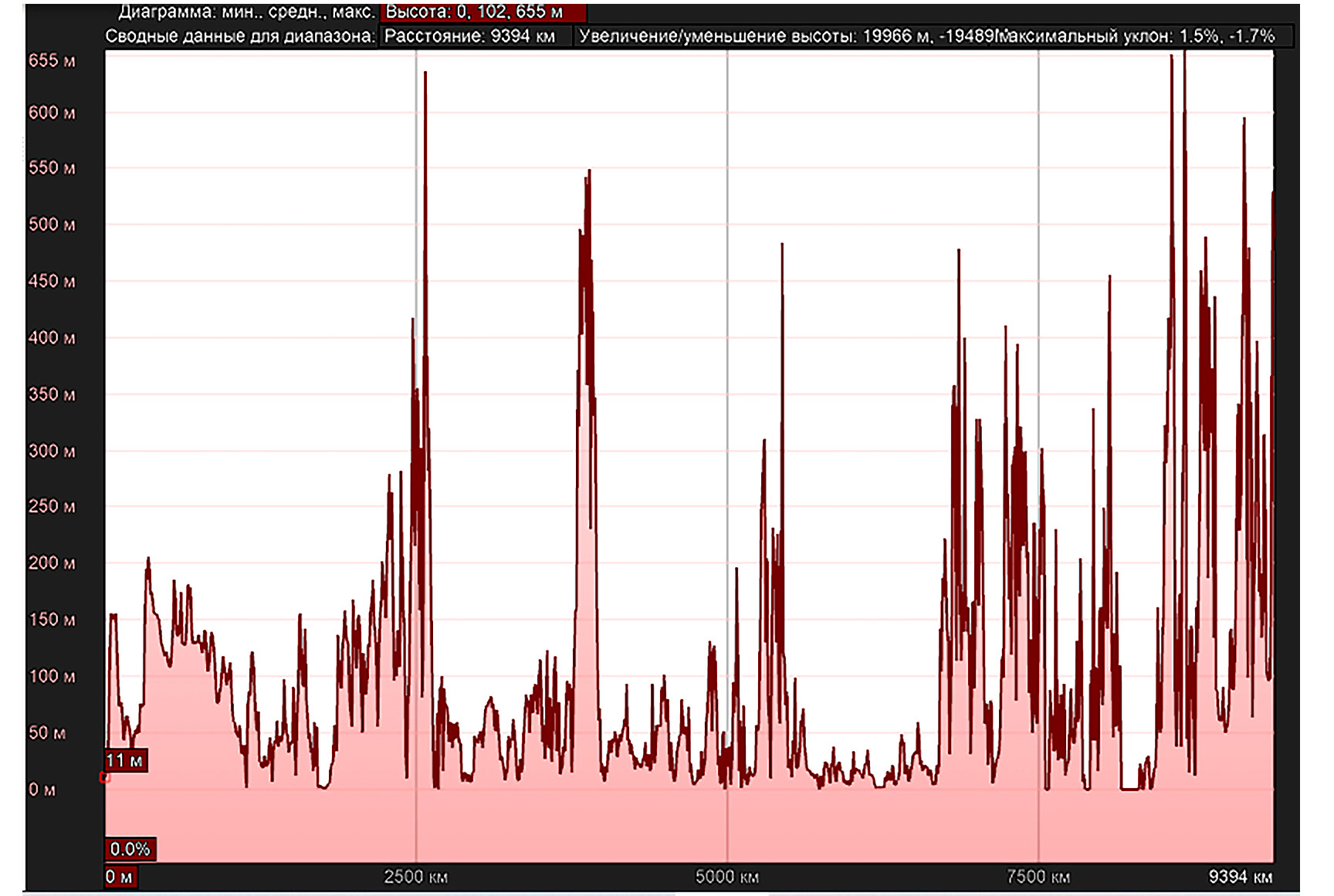Click the 5000 км distance axis label
Viewport: 1334px width, 896px height.
[x=726, y=877]
